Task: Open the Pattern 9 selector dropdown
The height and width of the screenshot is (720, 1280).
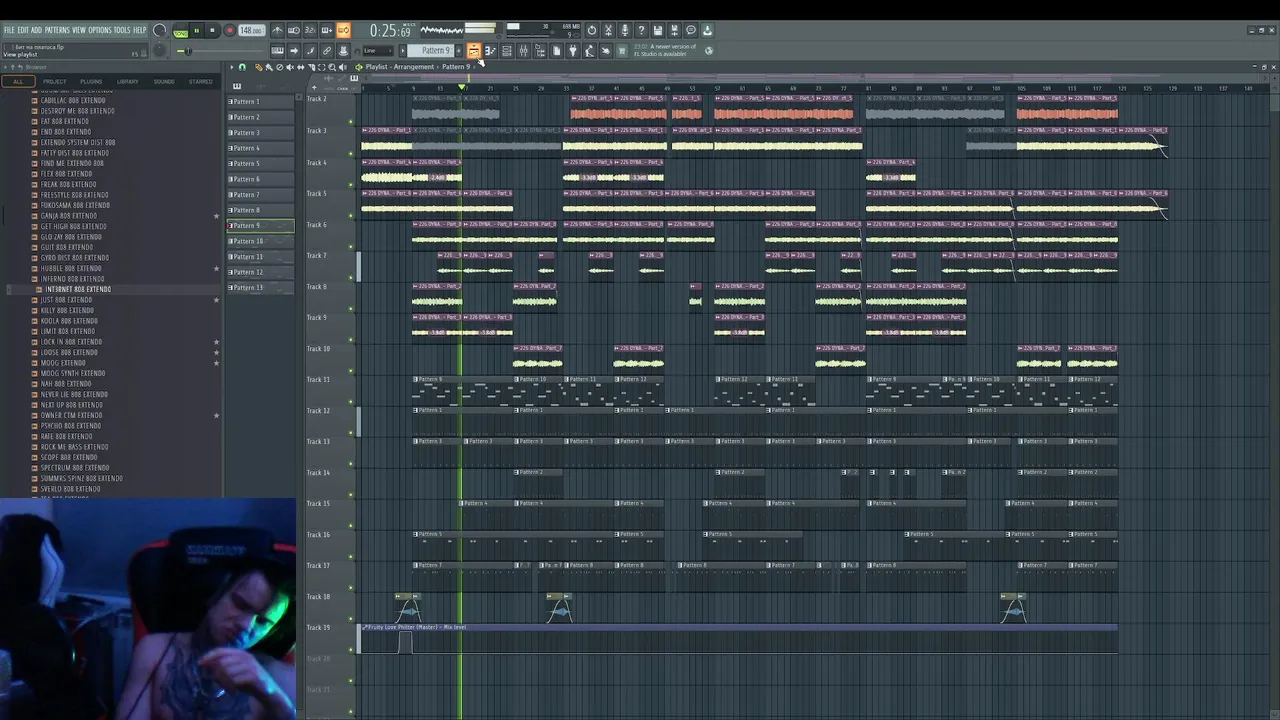Action: coord(431,50)
